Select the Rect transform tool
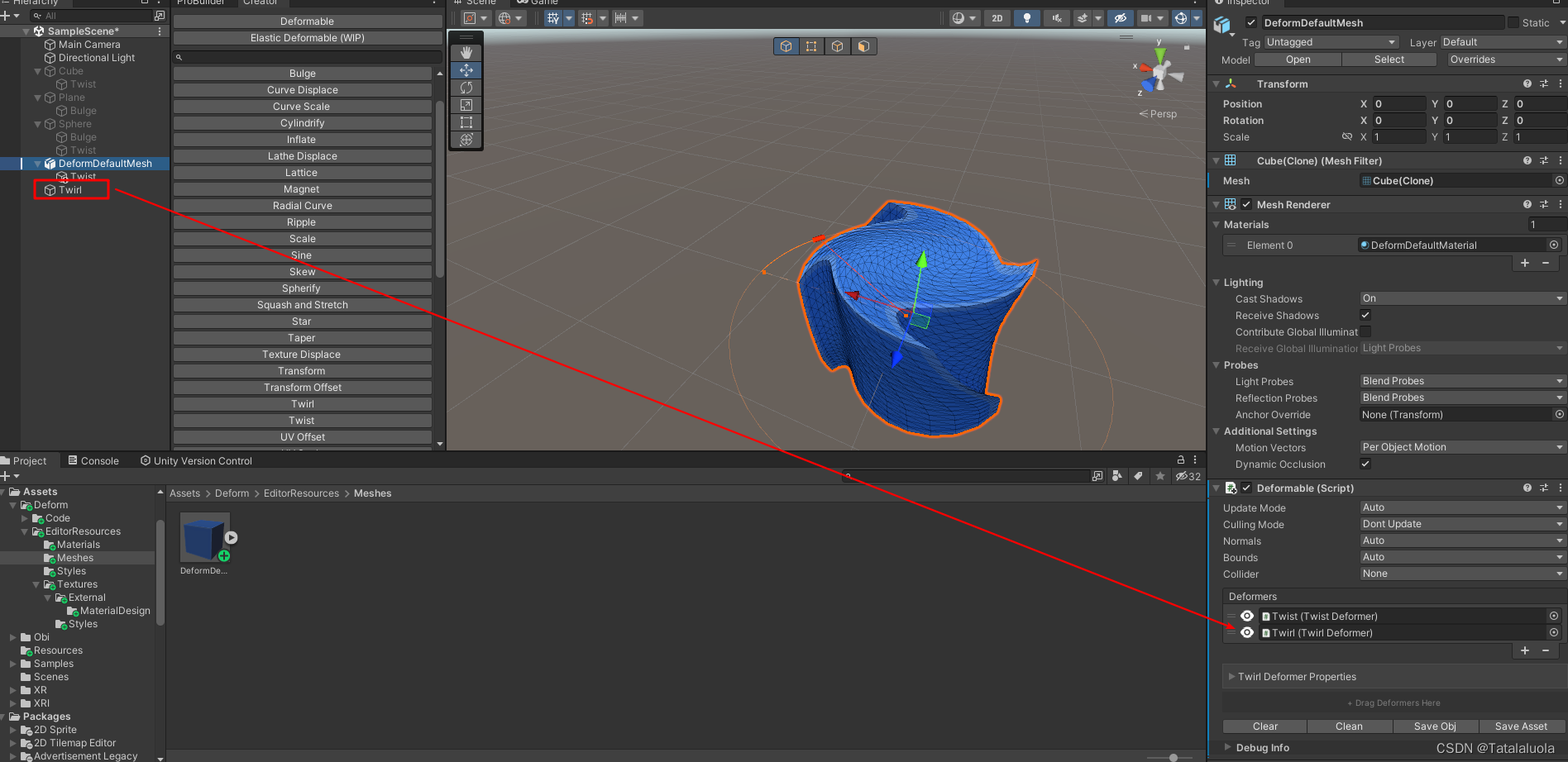This screenshot has width=1568, height=762. coord(466,121)
